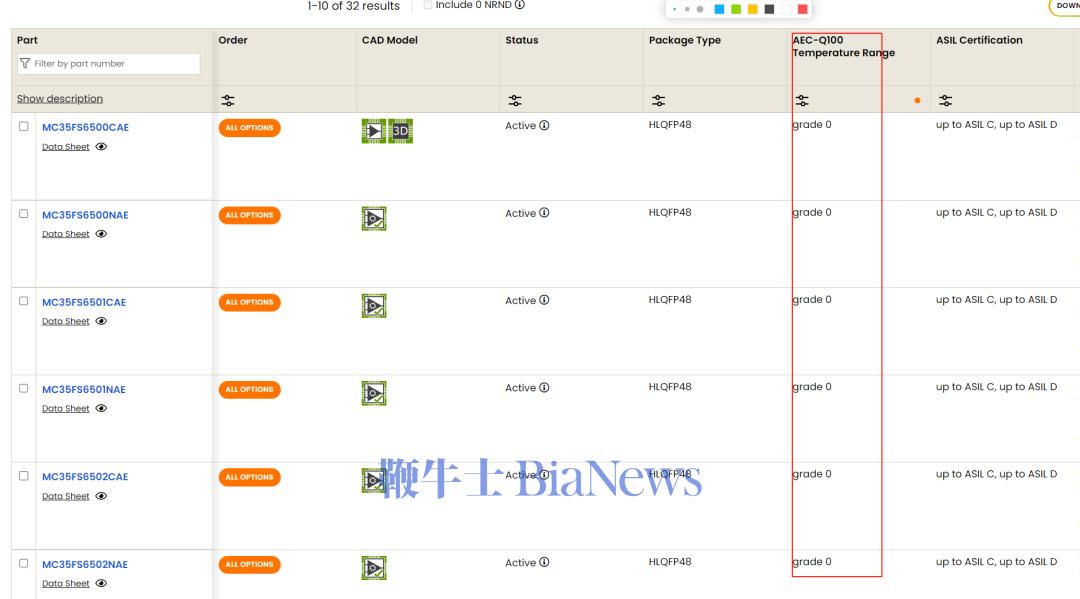This screenshot has height=599, width=1080.
Task: Show Active status info for MC35FS6501NAE
Action: point(544,388)
